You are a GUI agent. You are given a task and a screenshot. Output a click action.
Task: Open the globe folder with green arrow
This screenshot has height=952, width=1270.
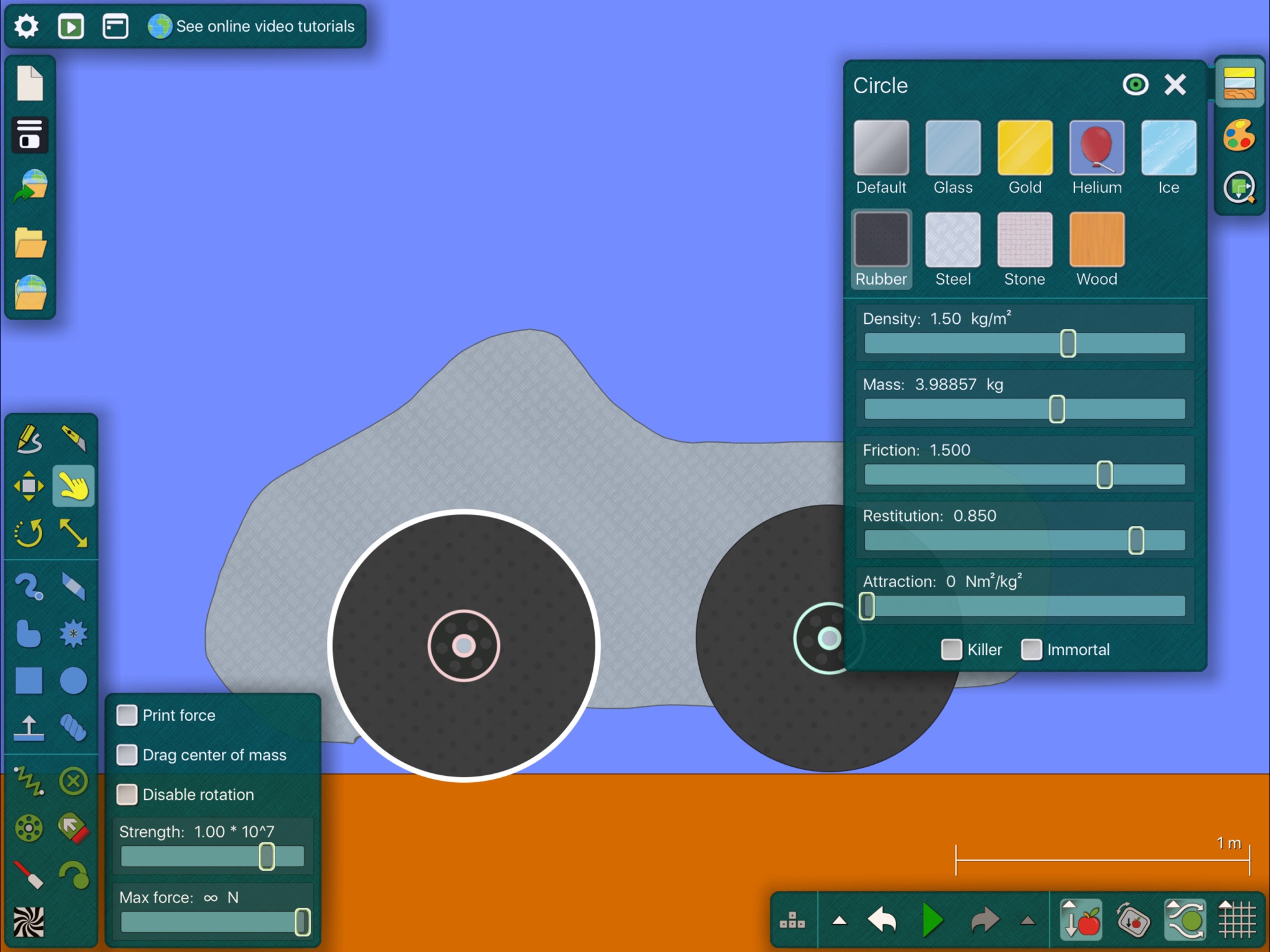[x=30, y=187]
